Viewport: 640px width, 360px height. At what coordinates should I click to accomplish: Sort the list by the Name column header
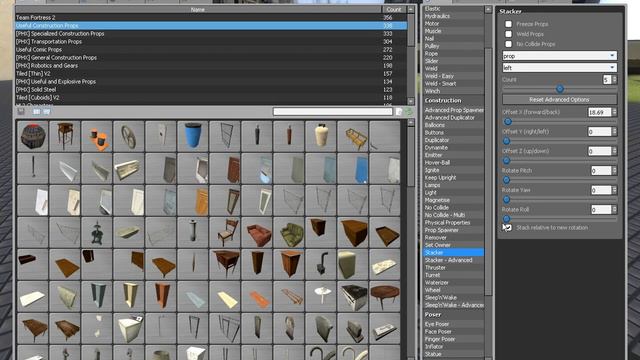tap(198, 9)
